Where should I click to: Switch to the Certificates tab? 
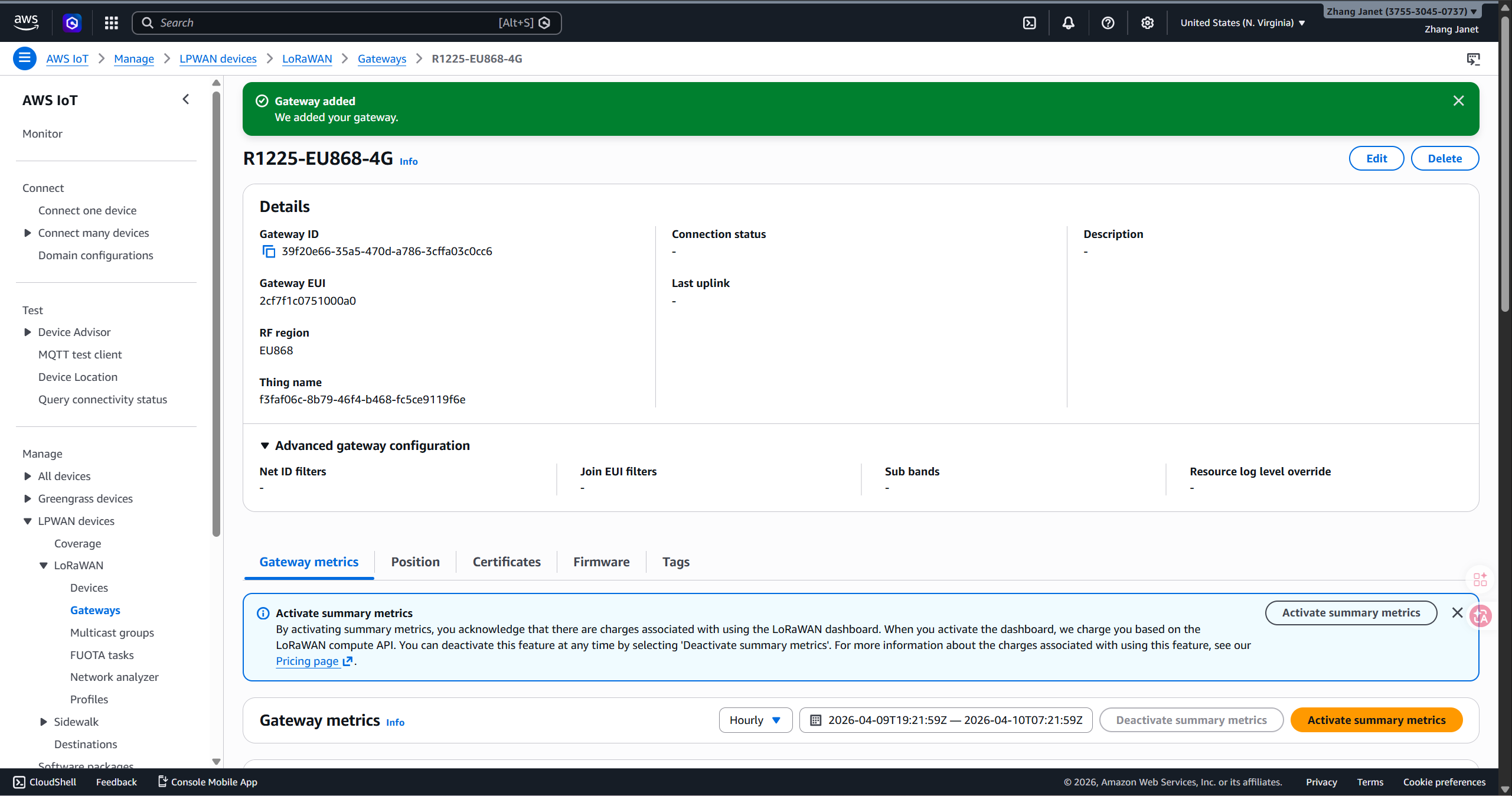(506, 562)
